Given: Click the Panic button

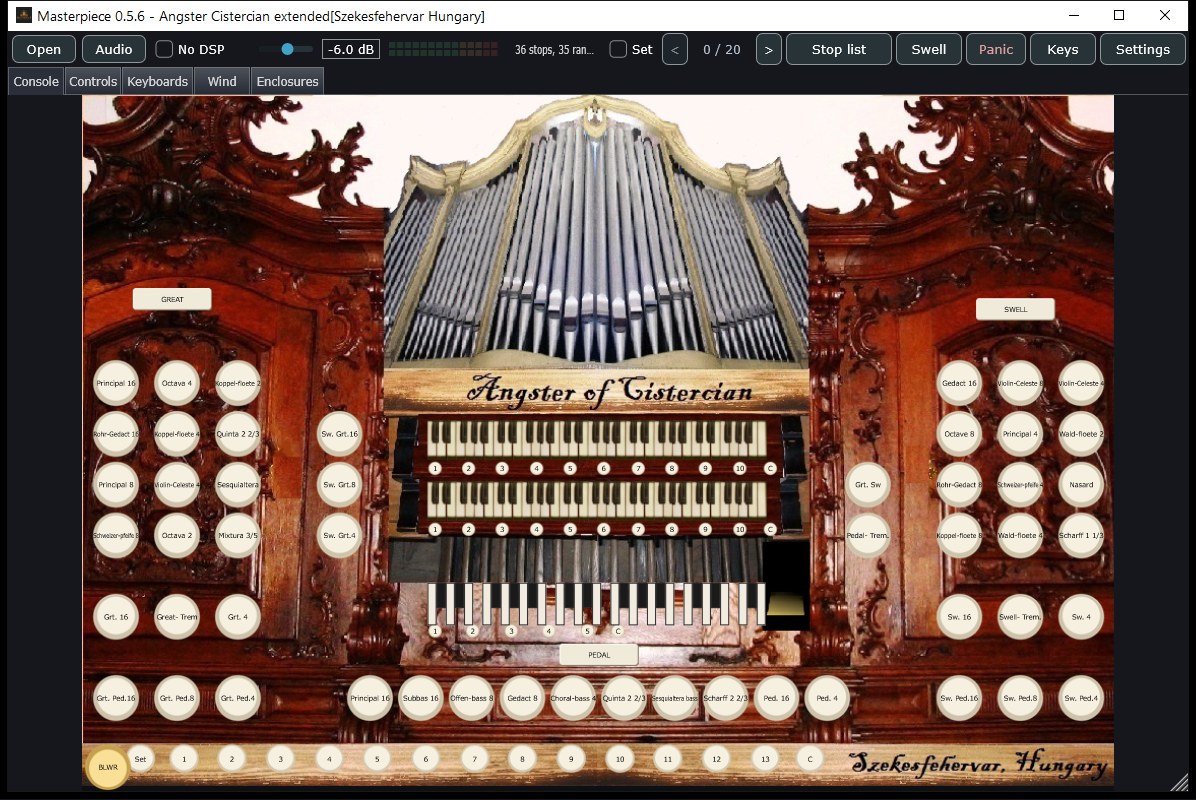Looking at the screenshot, I should click(x=996, y=50).
